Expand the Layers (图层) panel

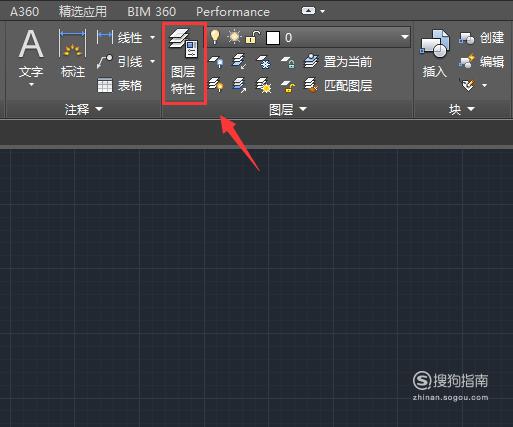[288, 109]
